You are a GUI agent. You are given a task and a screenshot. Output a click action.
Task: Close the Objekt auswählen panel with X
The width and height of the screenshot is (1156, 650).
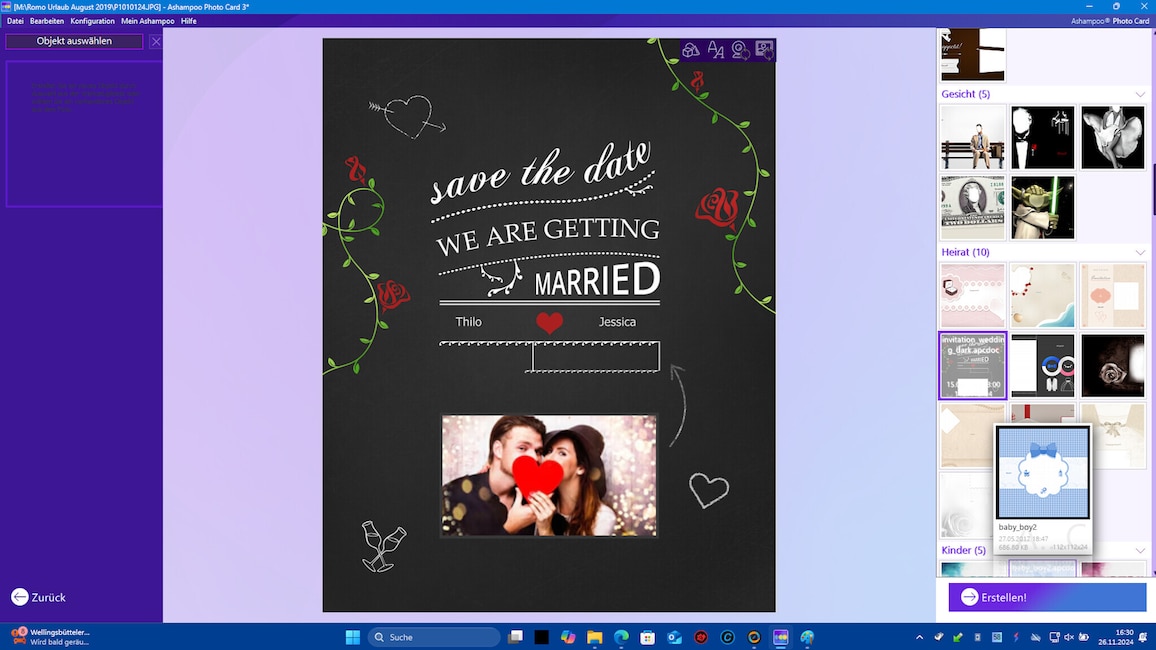click(x=155, y=42)
